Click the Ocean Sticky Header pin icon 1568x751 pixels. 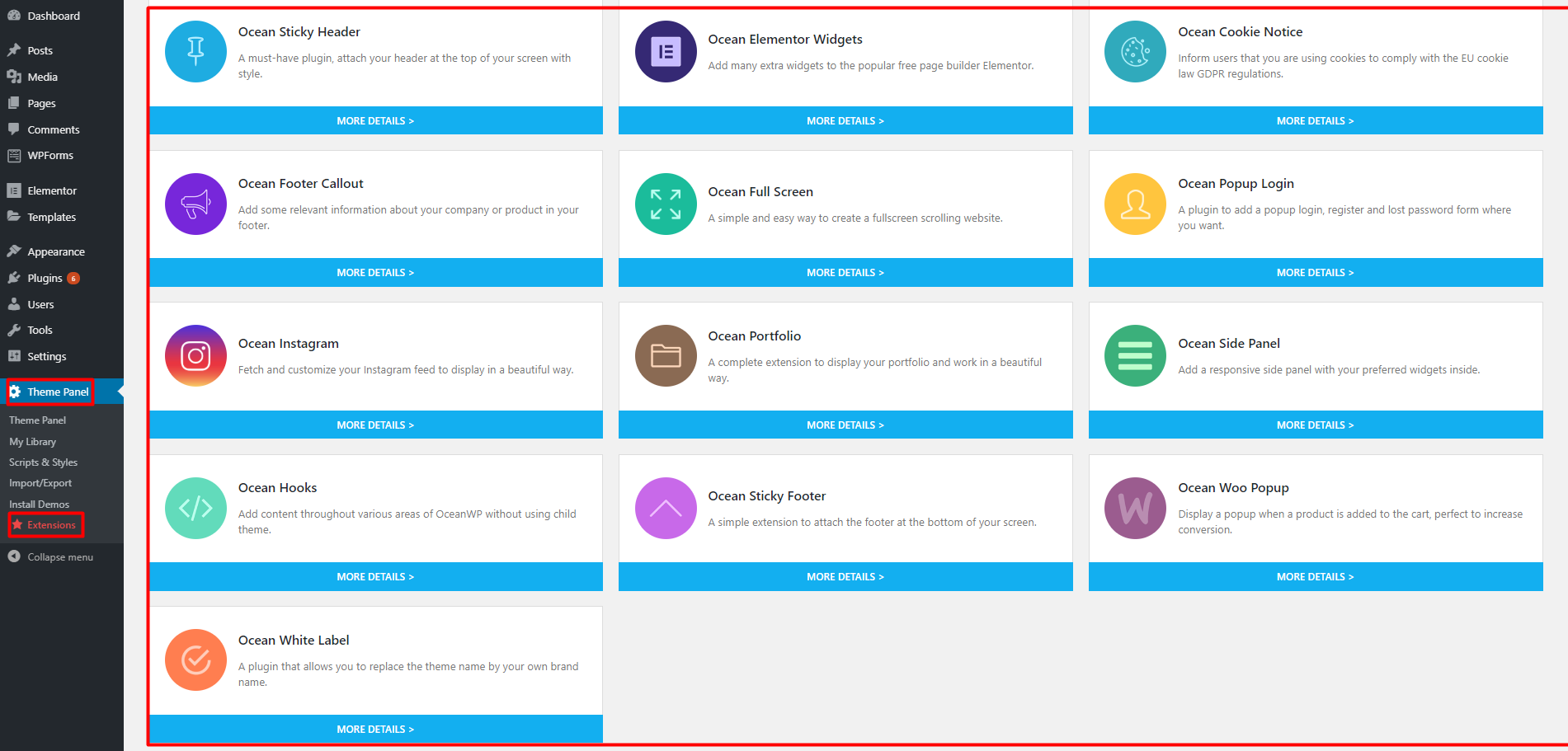(195, 51)
